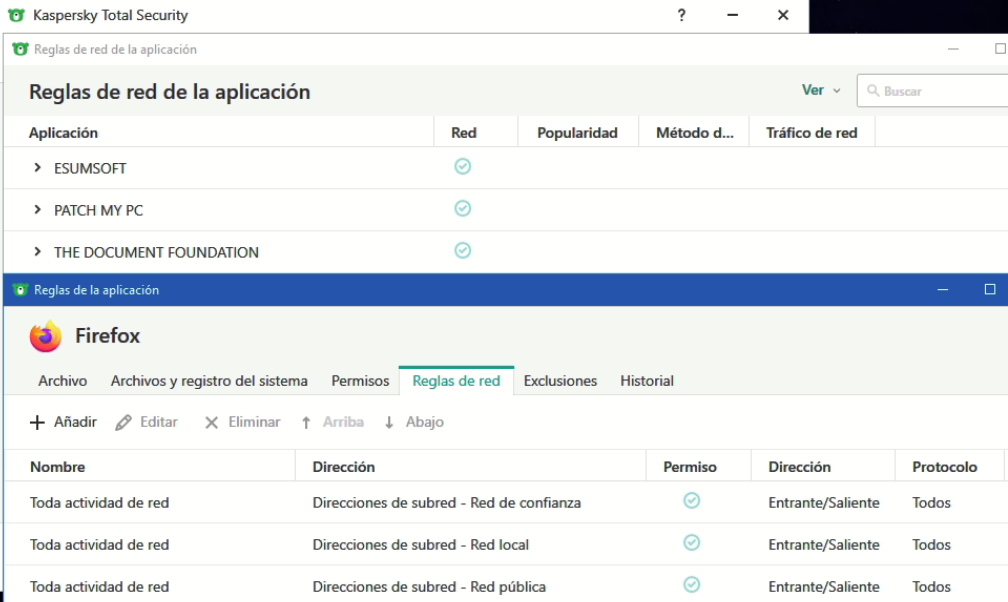1008x602 pixels.
Task: Click Kaspersky icon in Reglas de red title bar
Action: click(21, 49)
